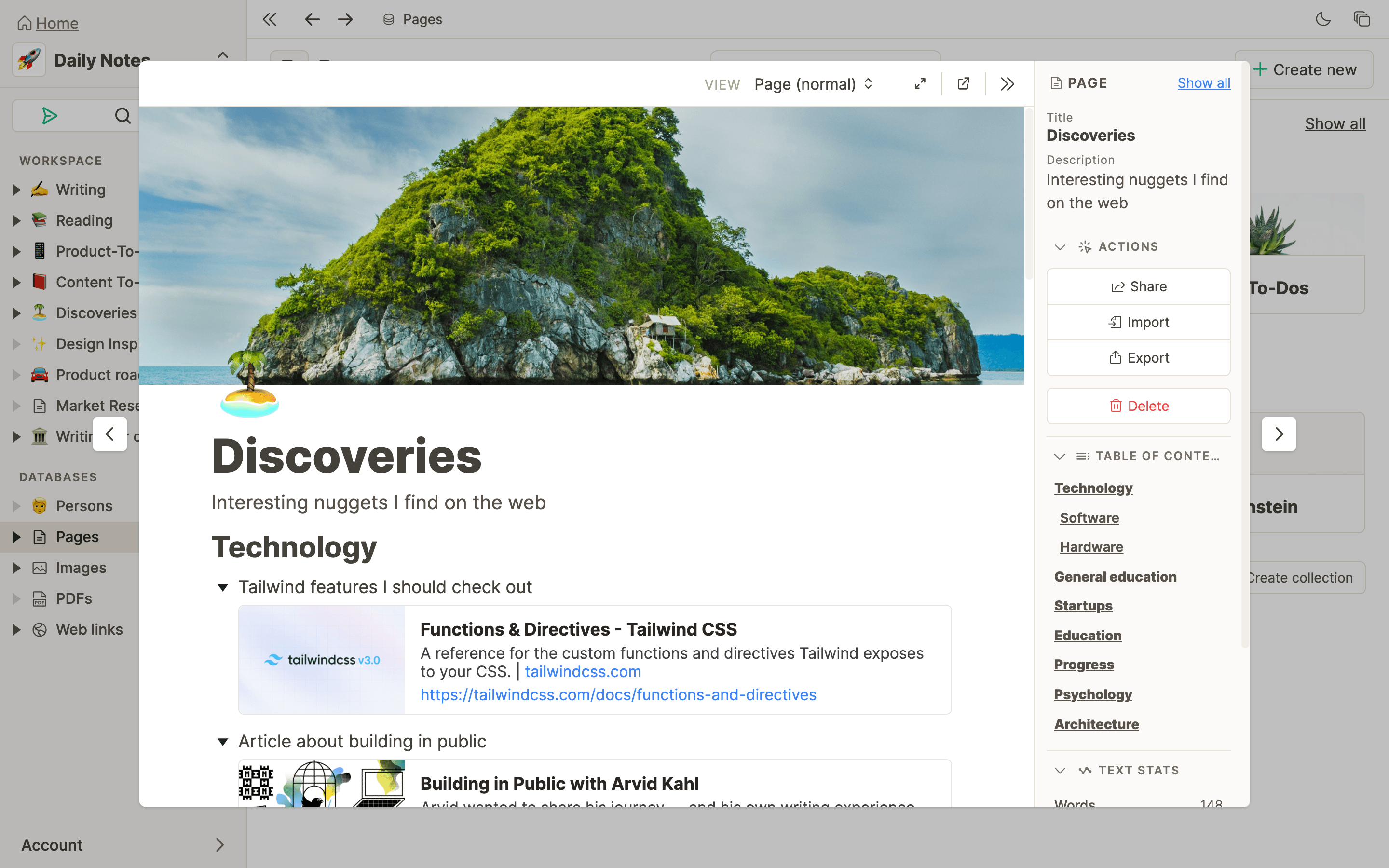1389x868 pixels.
Task: Open search in the sidebar
Action: (x=123, y=115)
